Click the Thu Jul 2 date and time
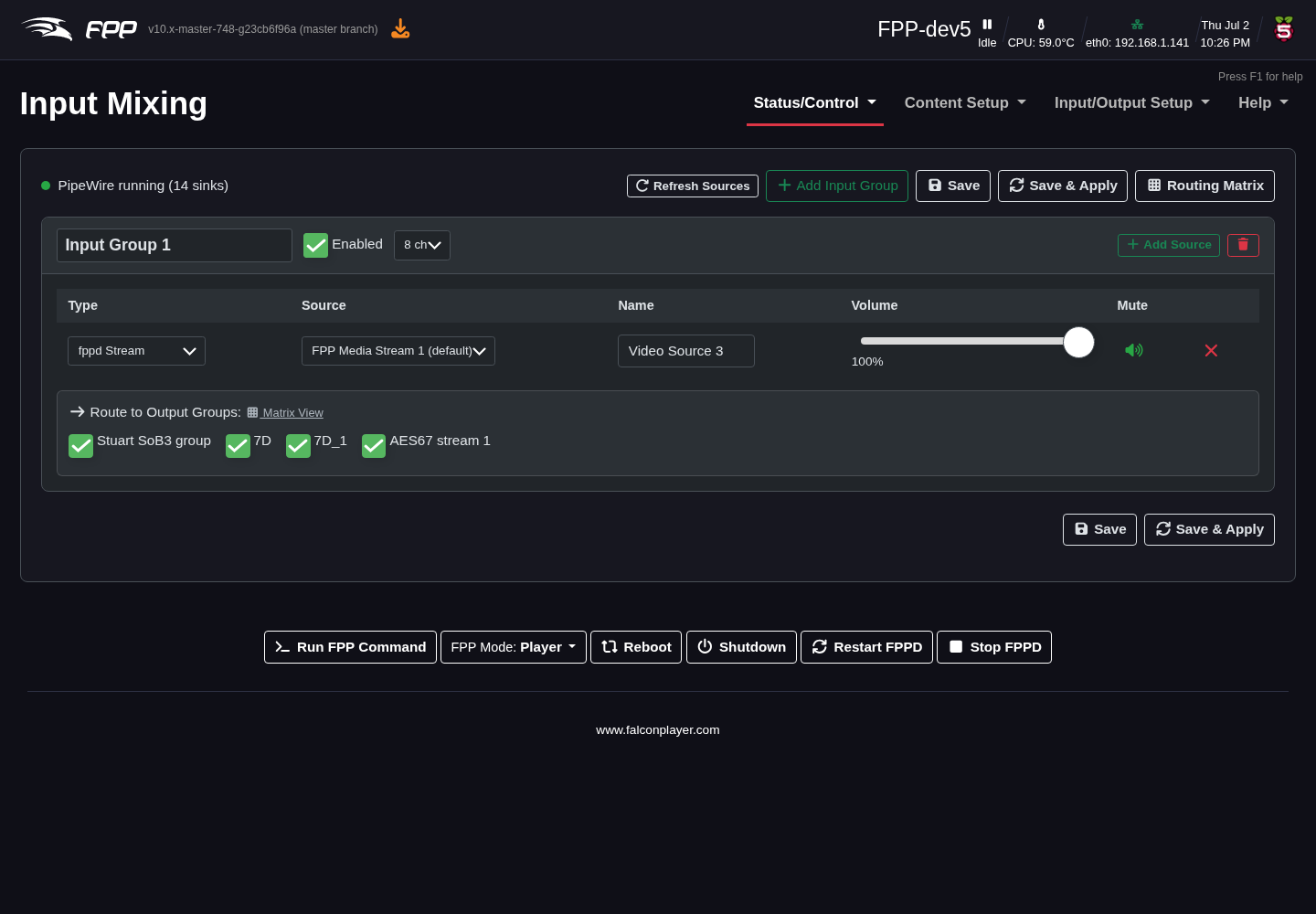The height and width of the screenshot is (914, 1316). pyautogui.click(x=1225, y=34)
